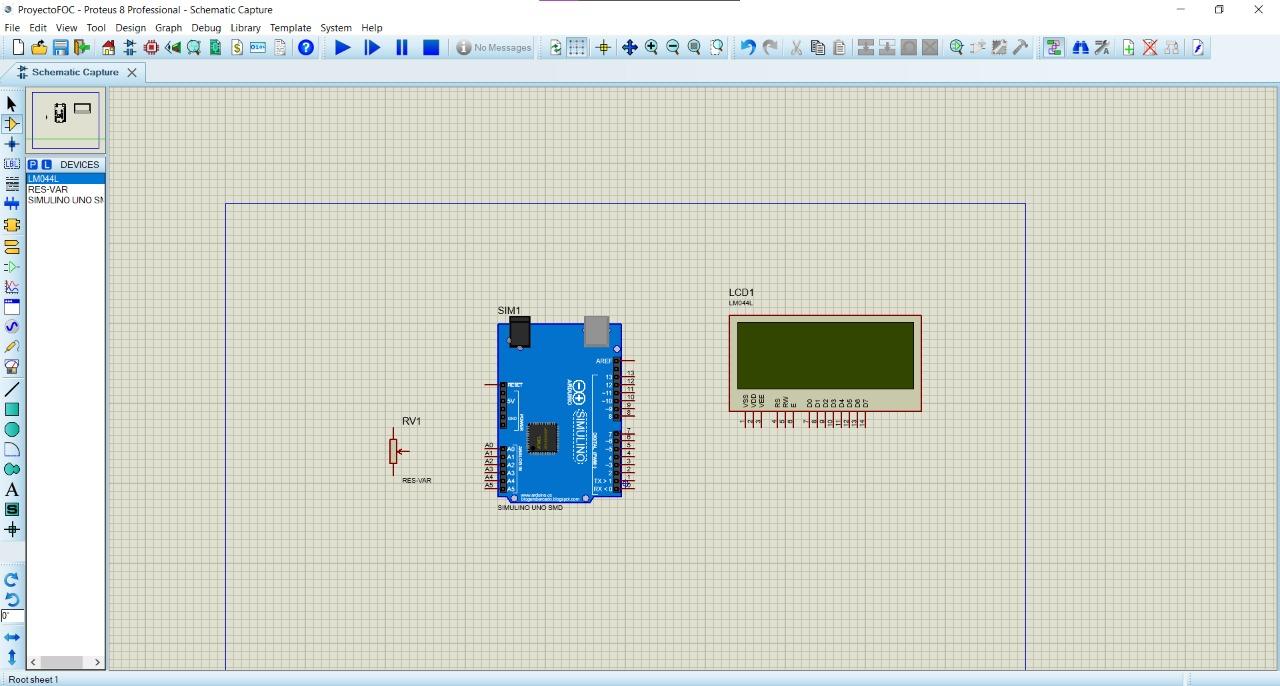1280x686 pixels.
Task: Open the System menu
Action: 336,28
